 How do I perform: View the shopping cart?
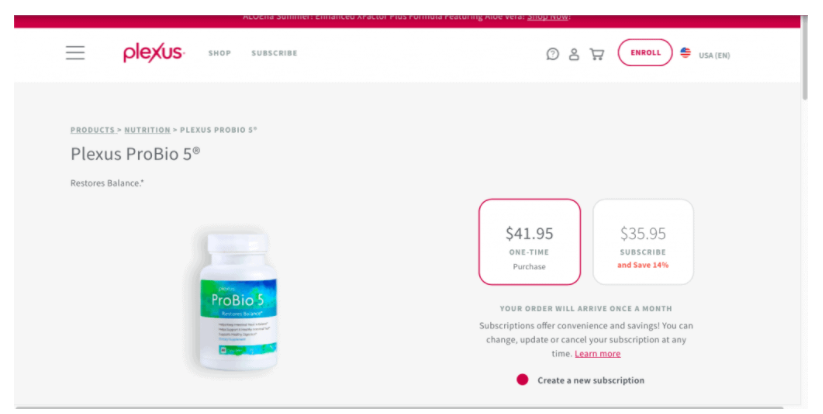[x=597, y=54]
